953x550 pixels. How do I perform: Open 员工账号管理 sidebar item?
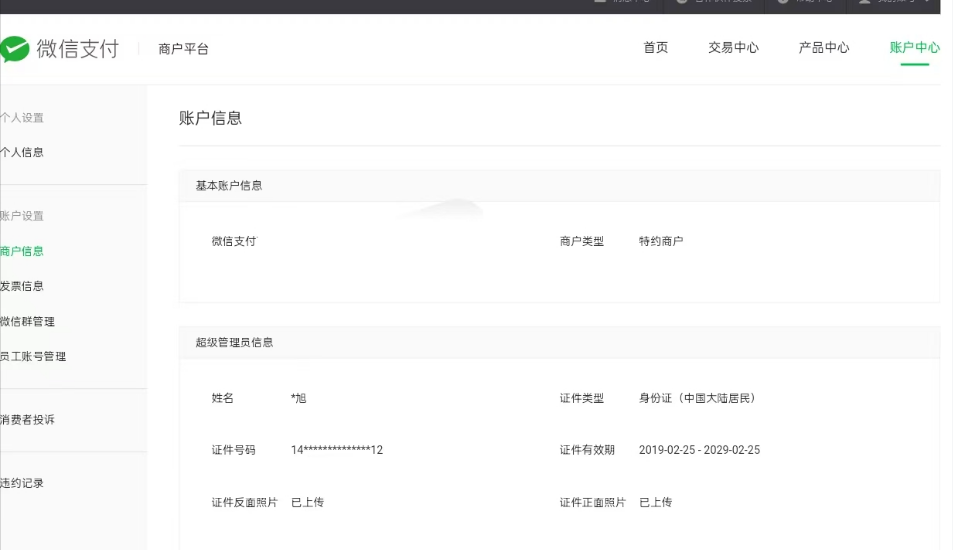click(x=33, y=357)
